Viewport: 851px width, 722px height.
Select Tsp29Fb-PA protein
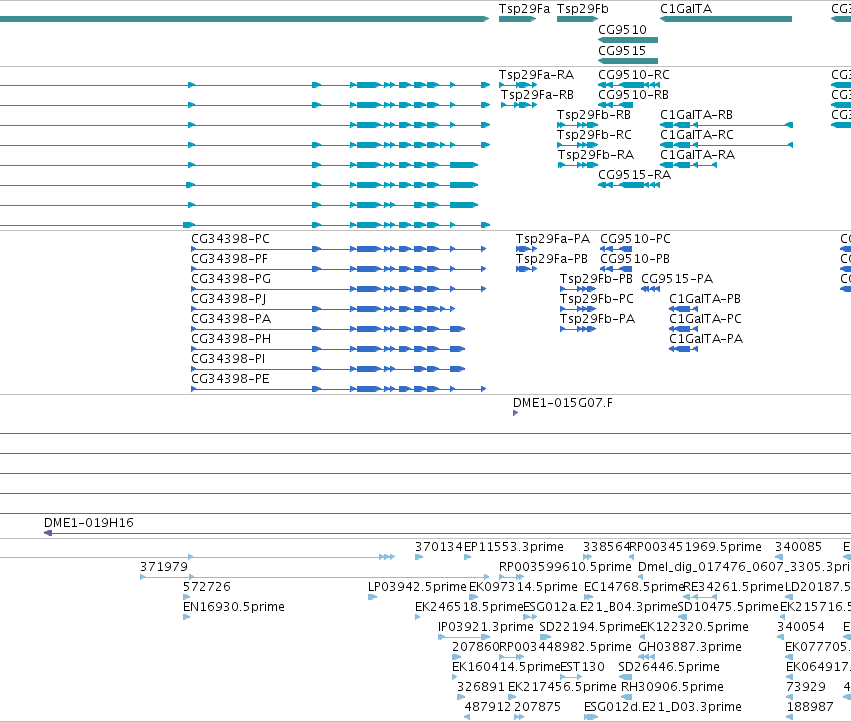click(578, 329)
